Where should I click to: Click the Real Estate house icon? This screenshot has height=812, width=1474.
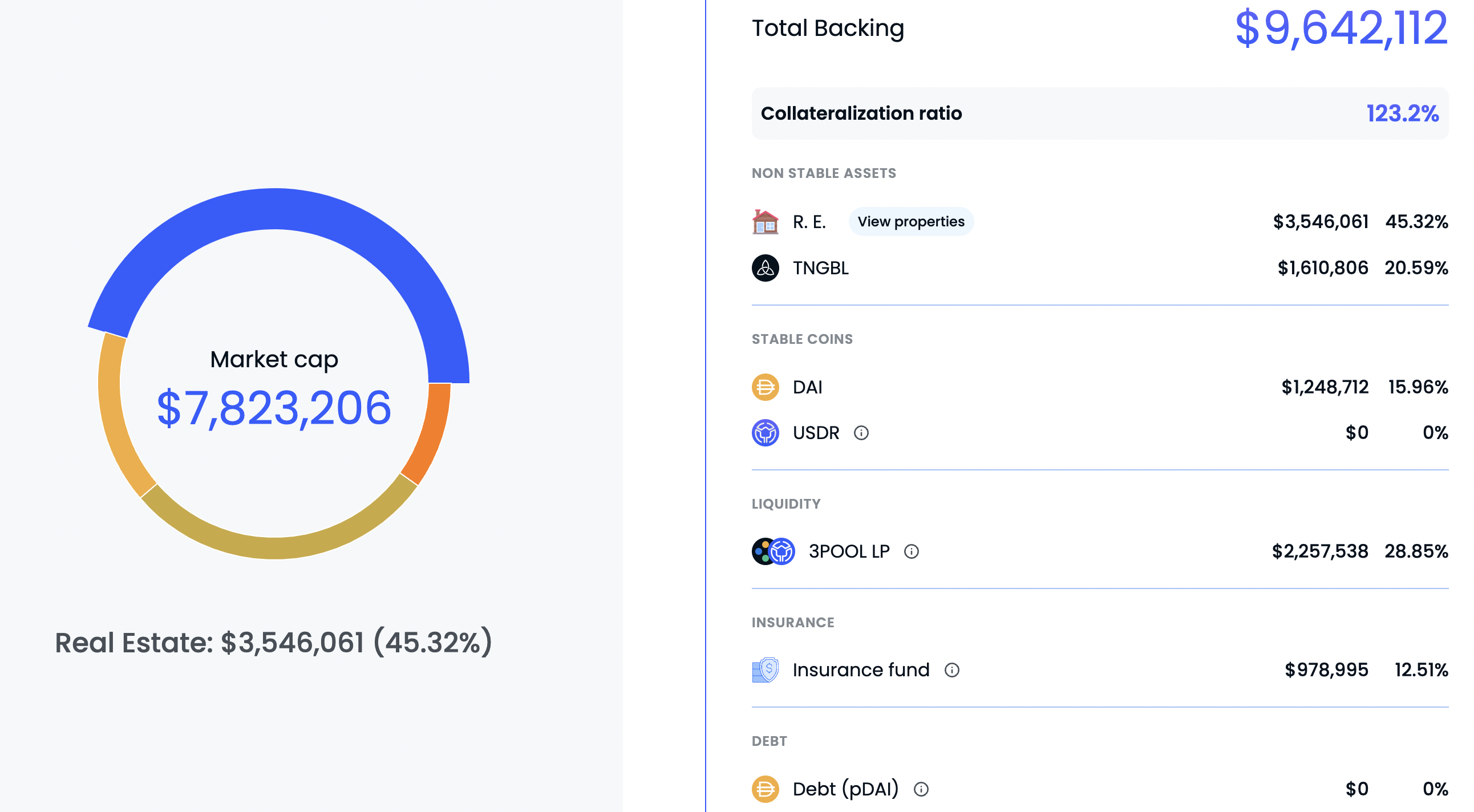(x=765, y=222)
